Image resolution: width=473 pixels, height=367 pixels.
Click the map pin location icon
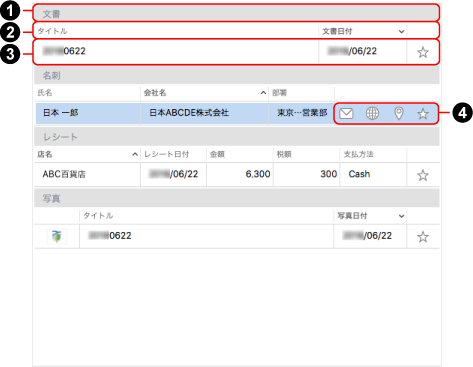tap(399, 113)
